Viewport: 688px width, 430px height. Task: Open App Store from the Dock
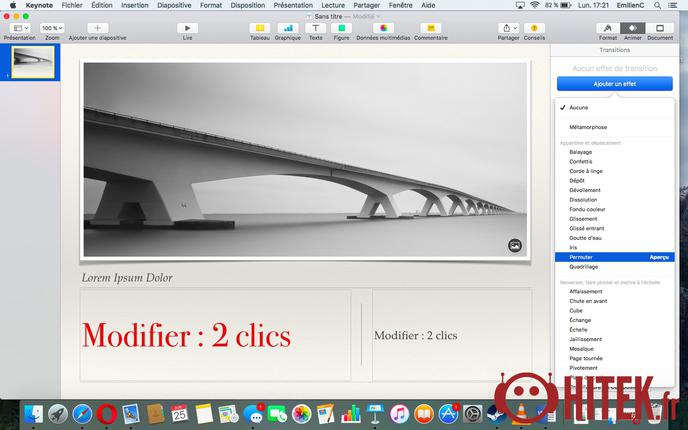coord(448,414)
